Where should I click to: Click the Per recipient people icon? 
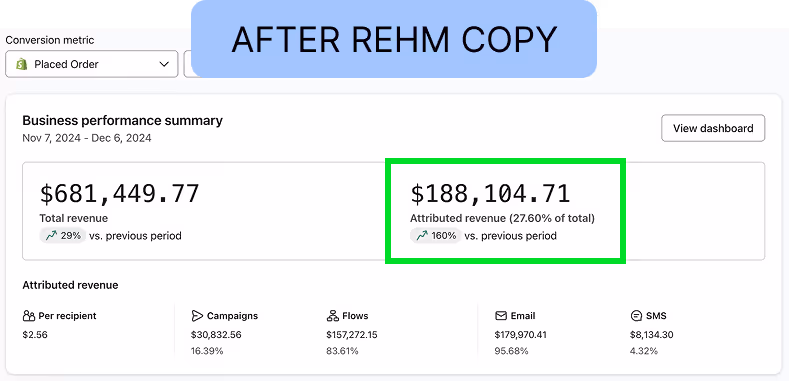pyautogui.click(x=29, y=316)
